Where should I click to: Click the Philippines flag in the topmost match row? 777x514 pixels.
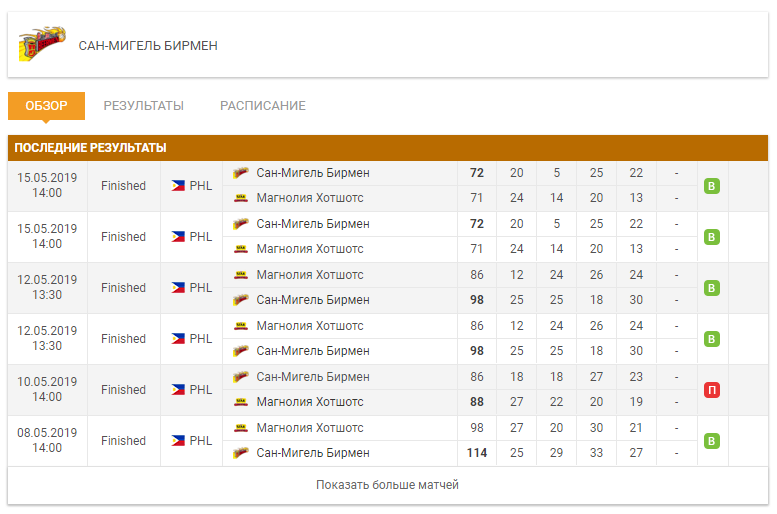178,186
